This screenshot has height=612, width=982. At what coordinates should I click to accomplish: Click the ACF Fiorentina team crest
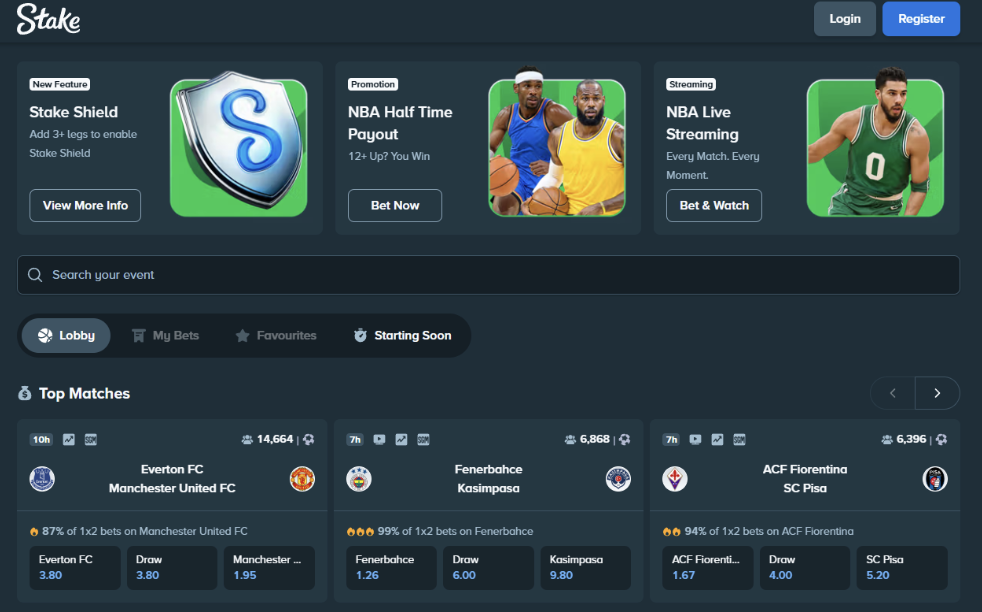point(675,479)
